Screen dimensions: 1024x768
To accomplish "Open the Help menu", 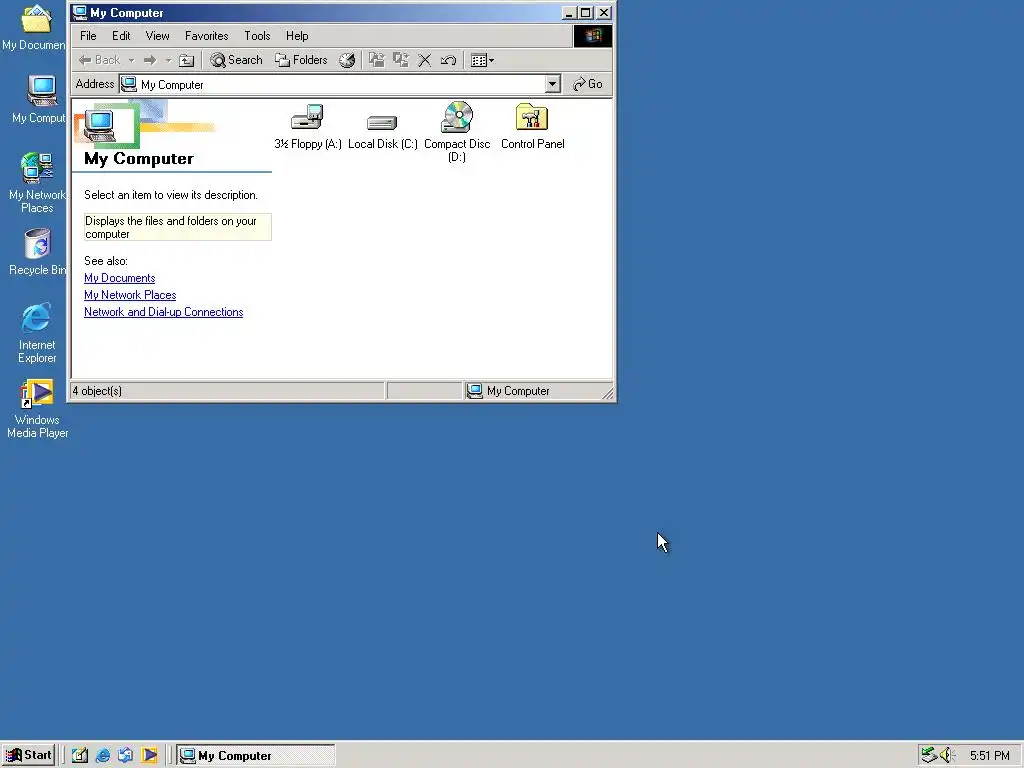I will (x=297, y=36).
